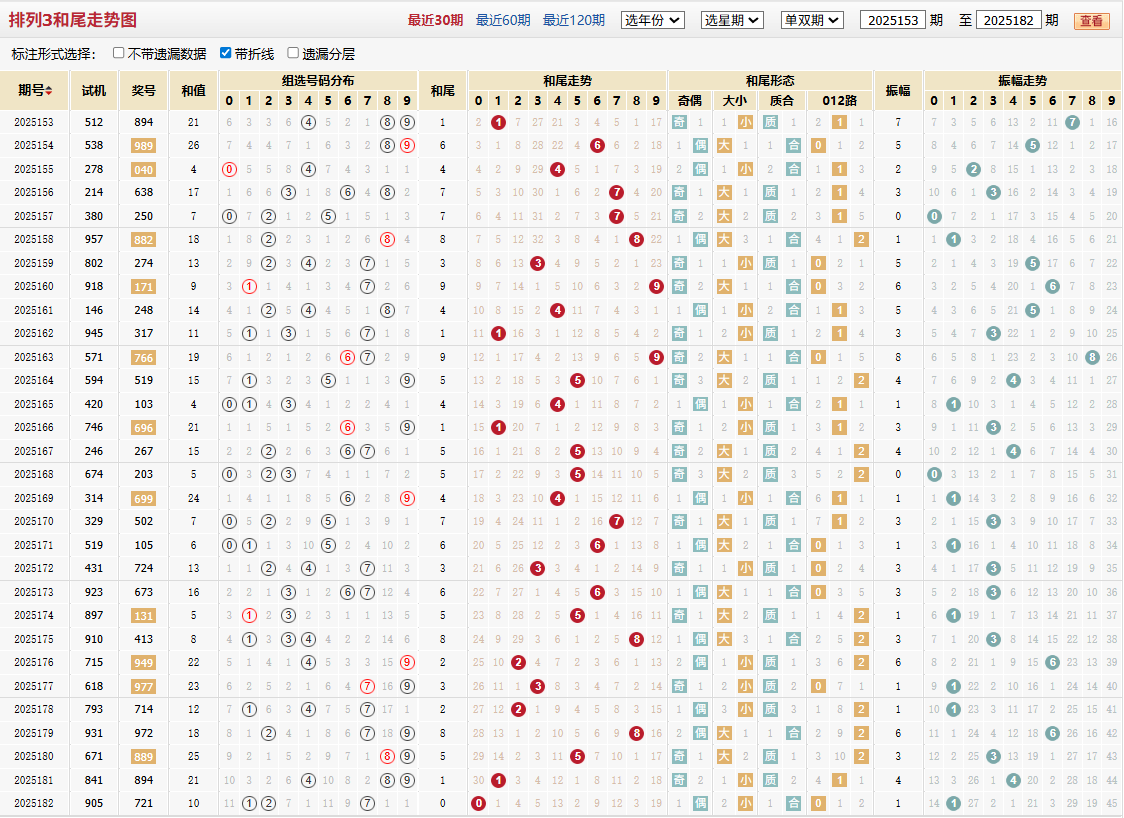Click circled 5 in row 2025157 distribution
Viewport: 1124px width, 818px height.
(328, 216)
